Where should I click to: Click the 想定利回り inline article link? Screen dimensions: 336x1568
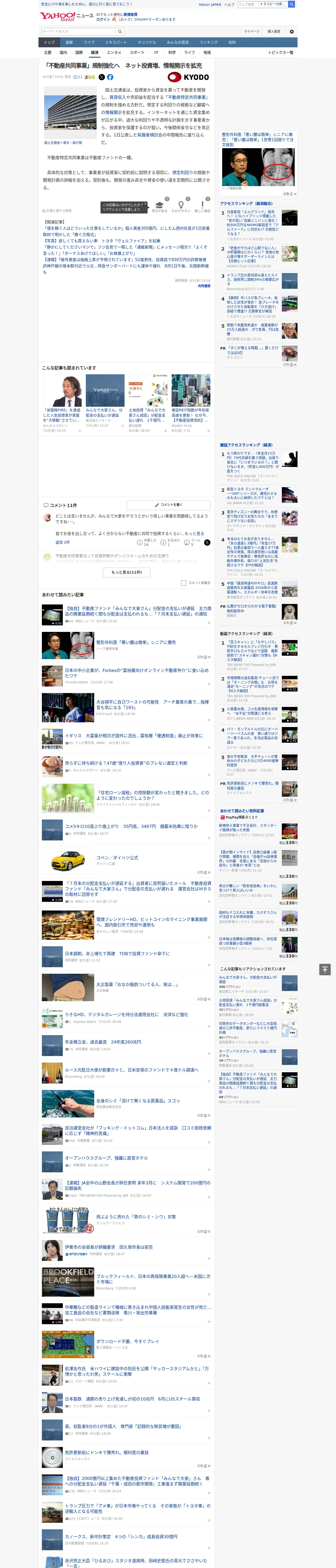click(x=183, y=172)
